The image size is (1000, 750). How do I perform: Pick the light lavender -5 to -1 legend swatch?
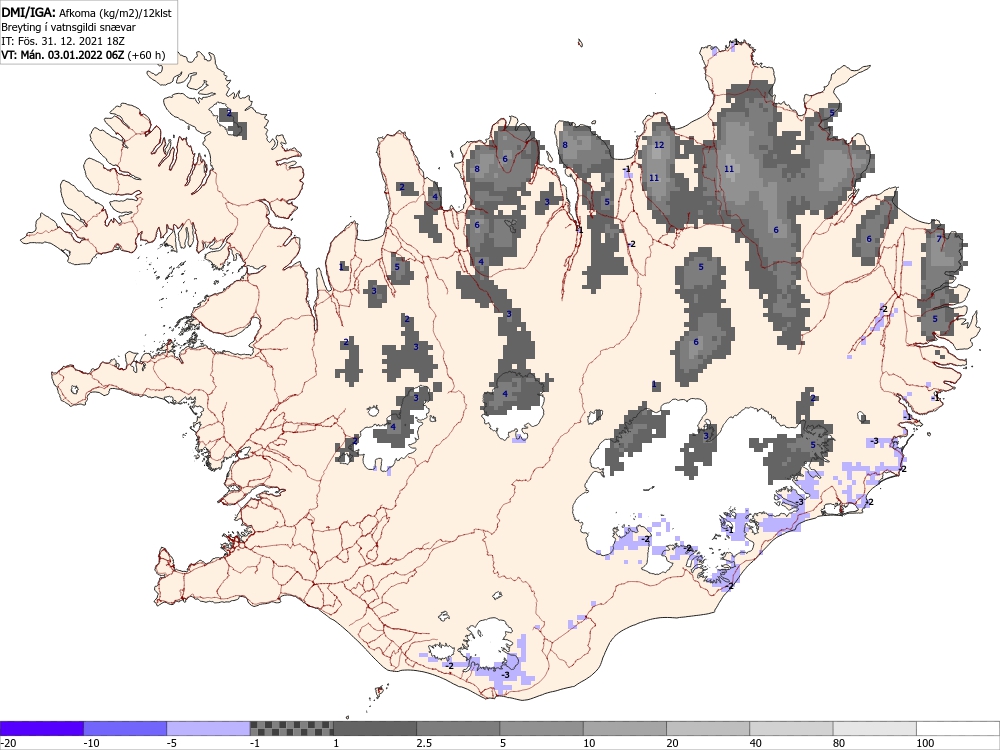pos(209,728)
